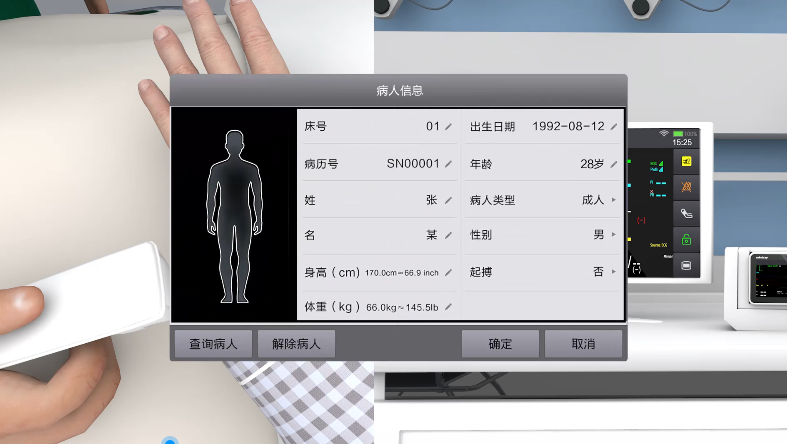Click the 起搏 value 否
Screen dimensions: 787x444
point(598,271)
